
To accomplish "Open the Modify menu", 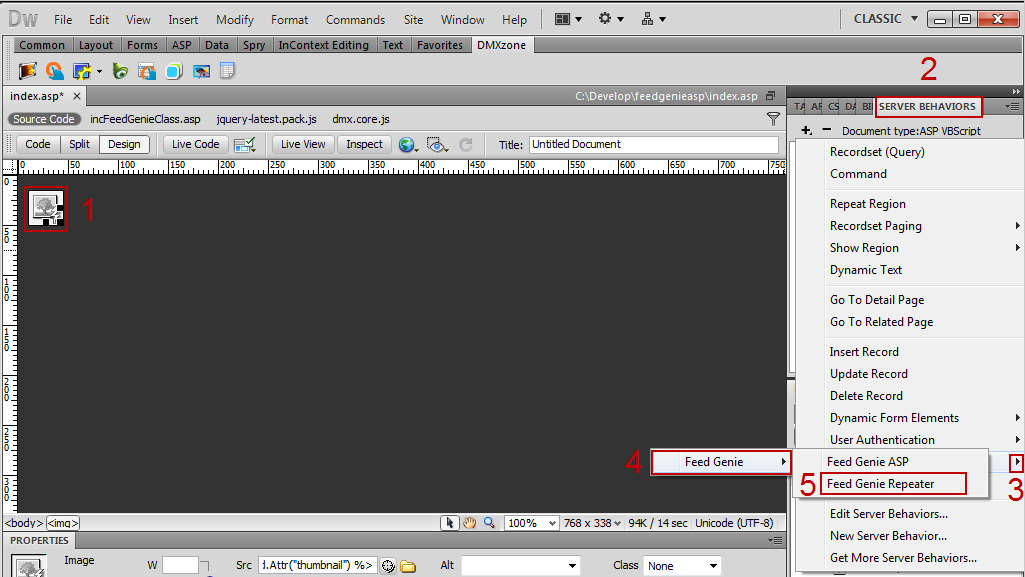I will pos(235,20).
